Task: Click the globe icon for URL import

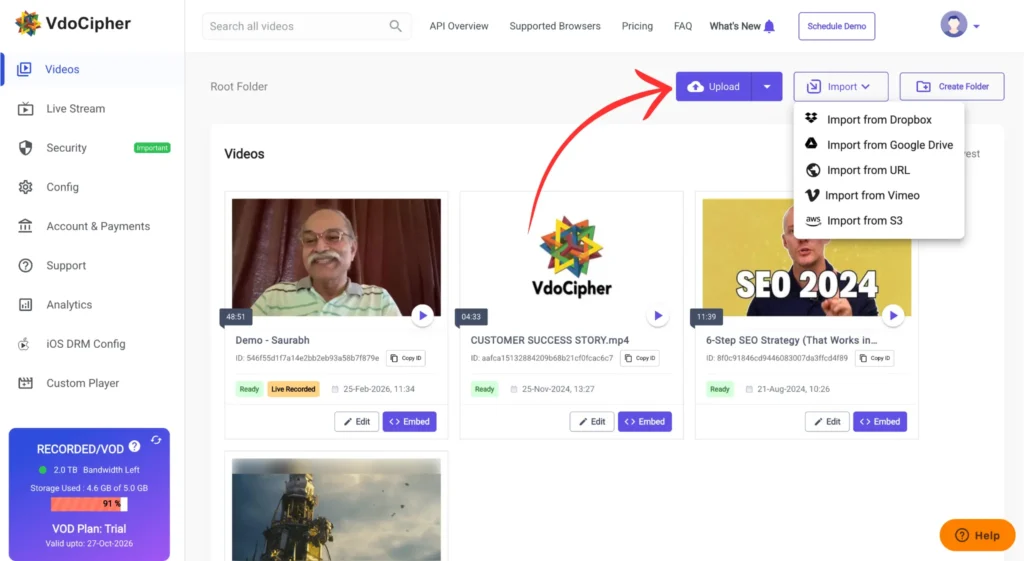Action: click(x=812, y=170)
